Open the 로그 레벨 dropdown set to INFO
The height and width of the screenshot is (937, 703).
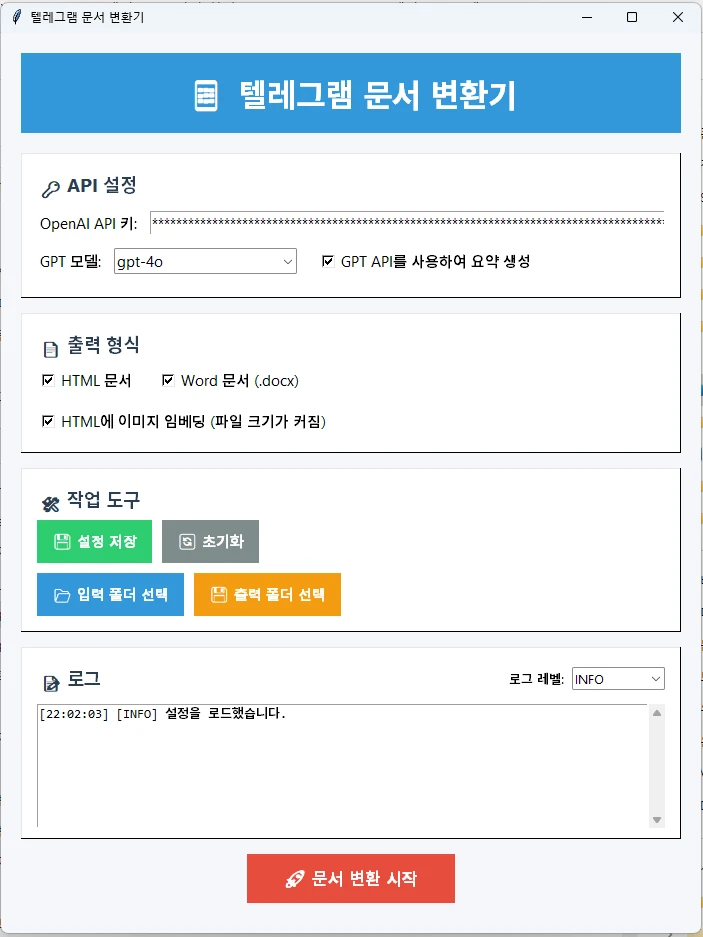click(655, 678)
